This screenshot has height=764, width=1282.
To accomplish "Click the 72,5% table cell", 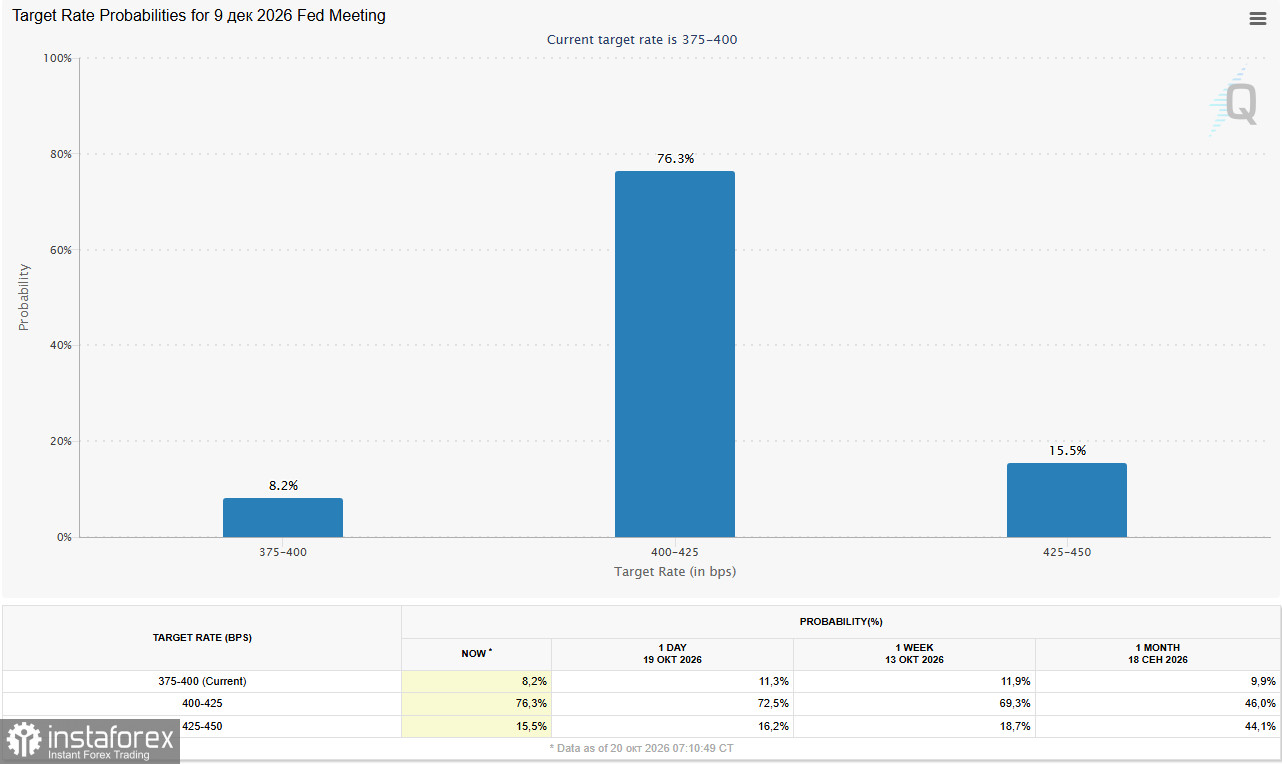I will pyautogui.click(x=673, y=704).
